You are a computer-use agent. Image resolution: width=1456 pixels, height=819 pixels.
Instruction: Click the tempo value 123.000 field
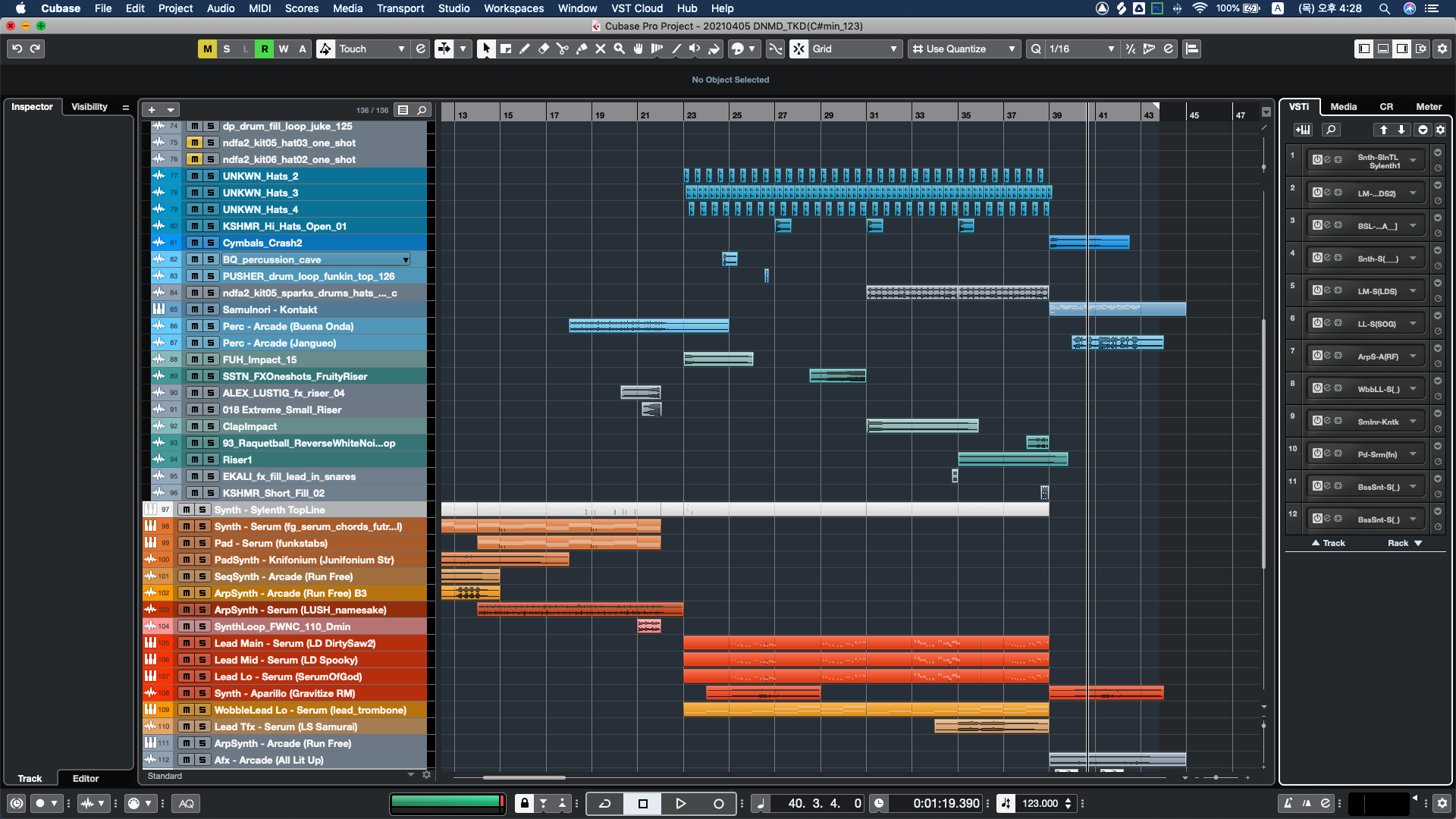(x=1040, y=803)
